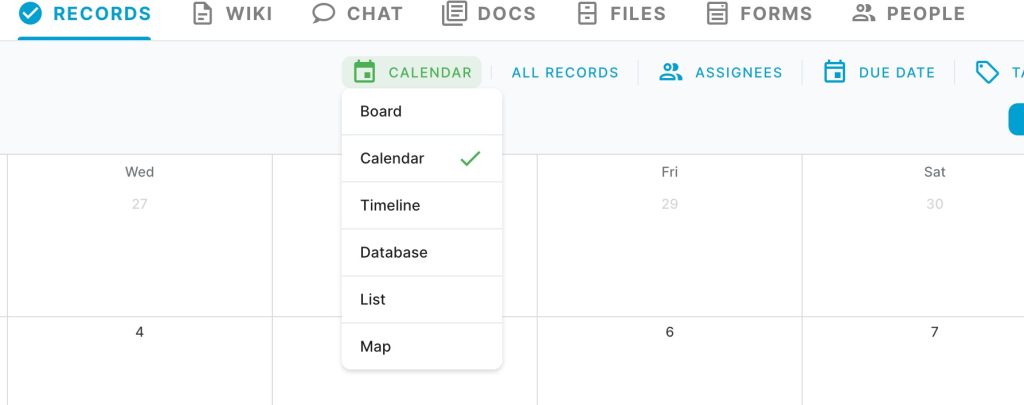Select Board from the view menu
Viewport: 1024px width, 405px height.
(422, 111)
